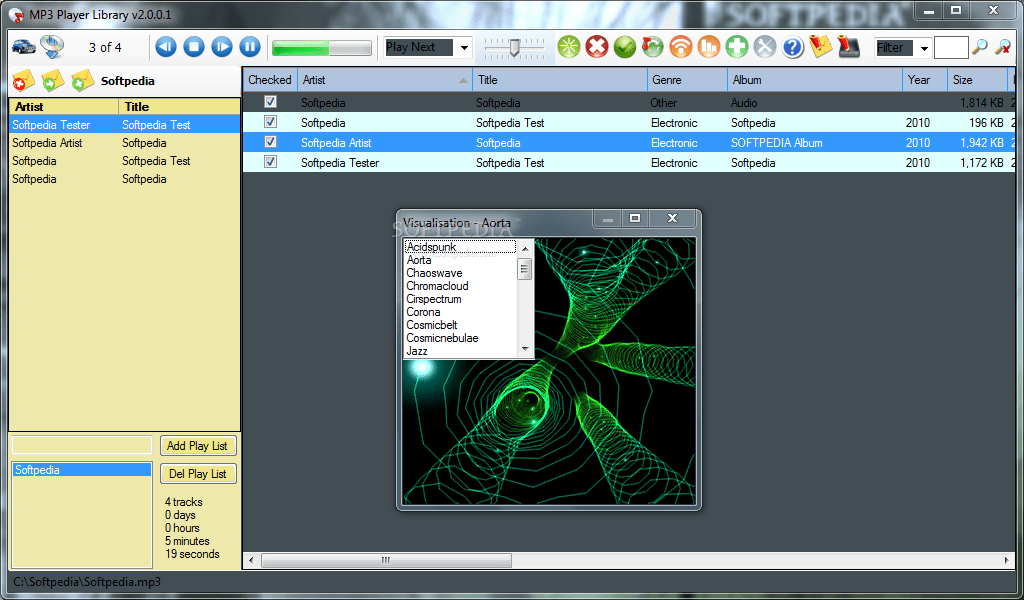Screen dimensions: 1024x600
Task: Clear search with red-X magnifier icon
Action: point(1002,47)
